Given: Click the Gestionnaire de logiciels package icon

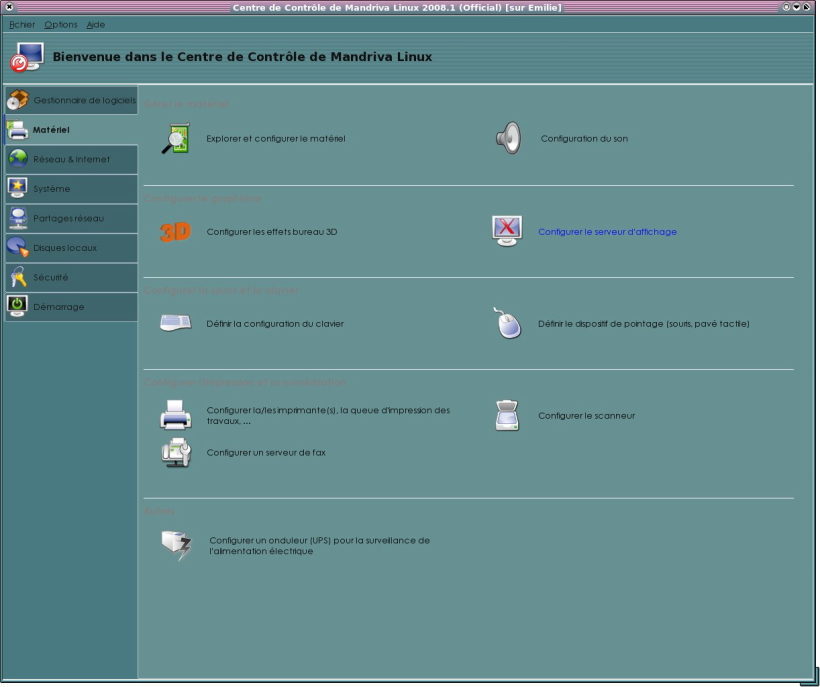Looking at the screenshot, I should [x=18, y=100].
